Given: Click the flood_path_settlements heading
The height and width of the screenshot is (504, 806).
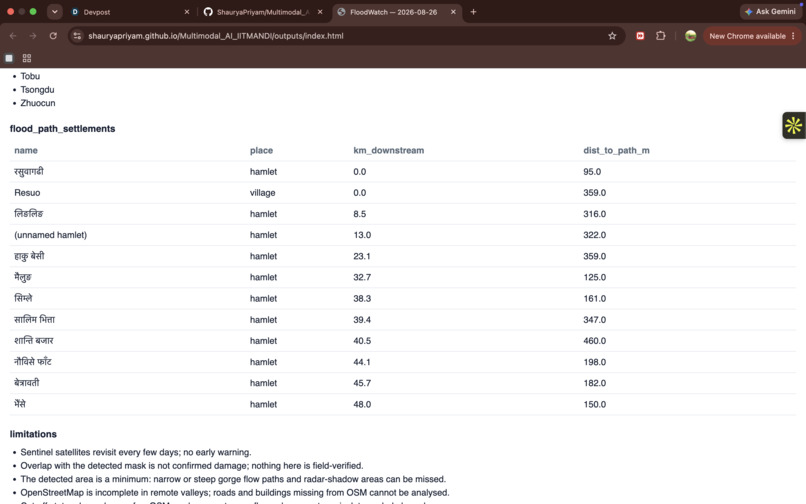Looking at the screenshot, I should [62, 129].
